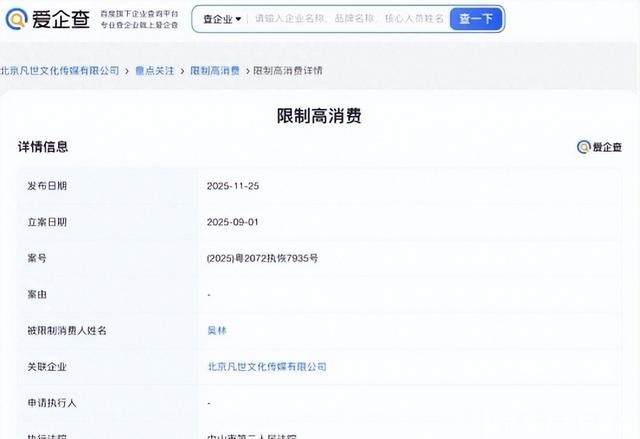Open the 吴林 person link
The image size is (640, 439).
[216, 330]
